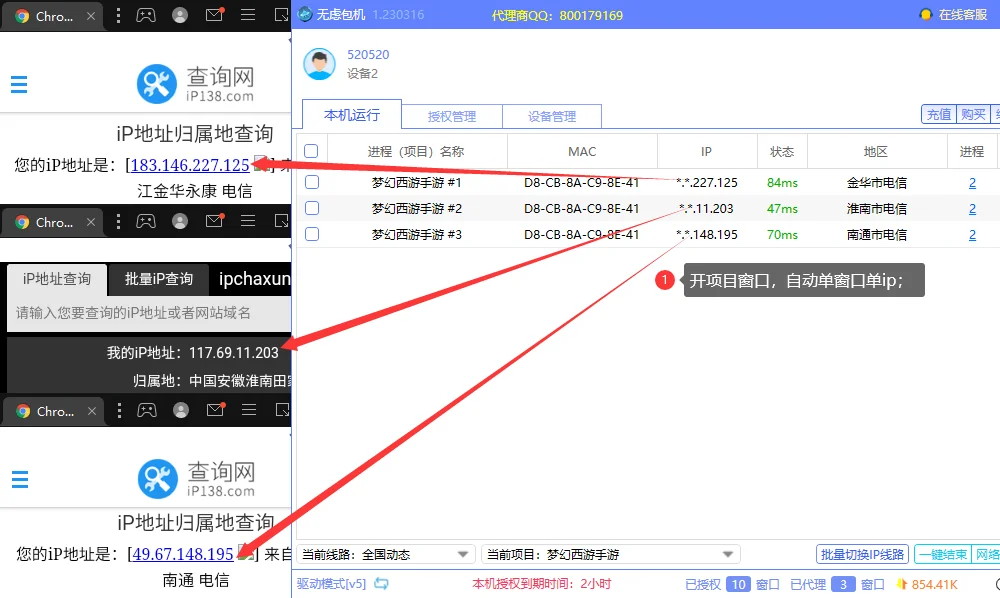Open three-dot menu in top browser window
The height and width of the screenshot is (598, 1000).
tap(118, 15)
